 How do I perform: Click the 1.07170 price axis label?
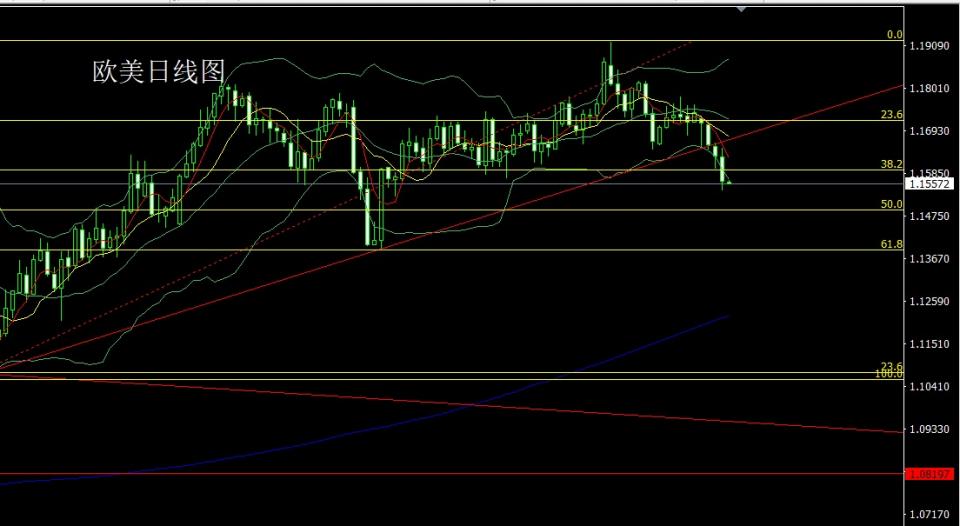click(x=930, y=514)
